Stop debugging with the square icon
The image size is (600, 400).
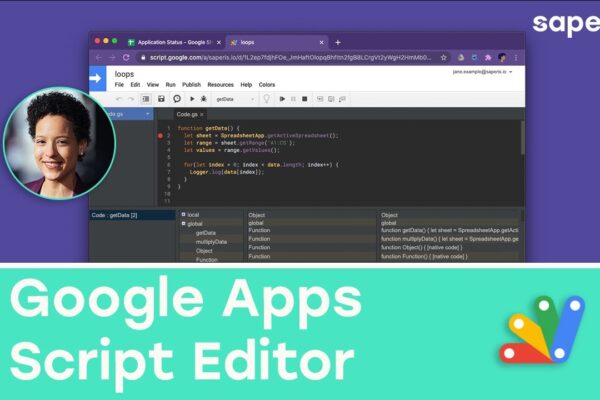tap(305, 99)
